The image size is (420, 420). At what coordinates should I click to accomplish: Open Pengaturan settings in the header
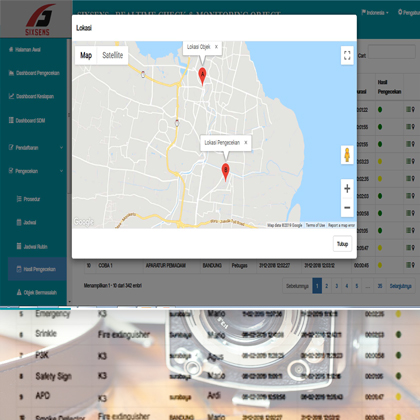[x=409, y=13]
